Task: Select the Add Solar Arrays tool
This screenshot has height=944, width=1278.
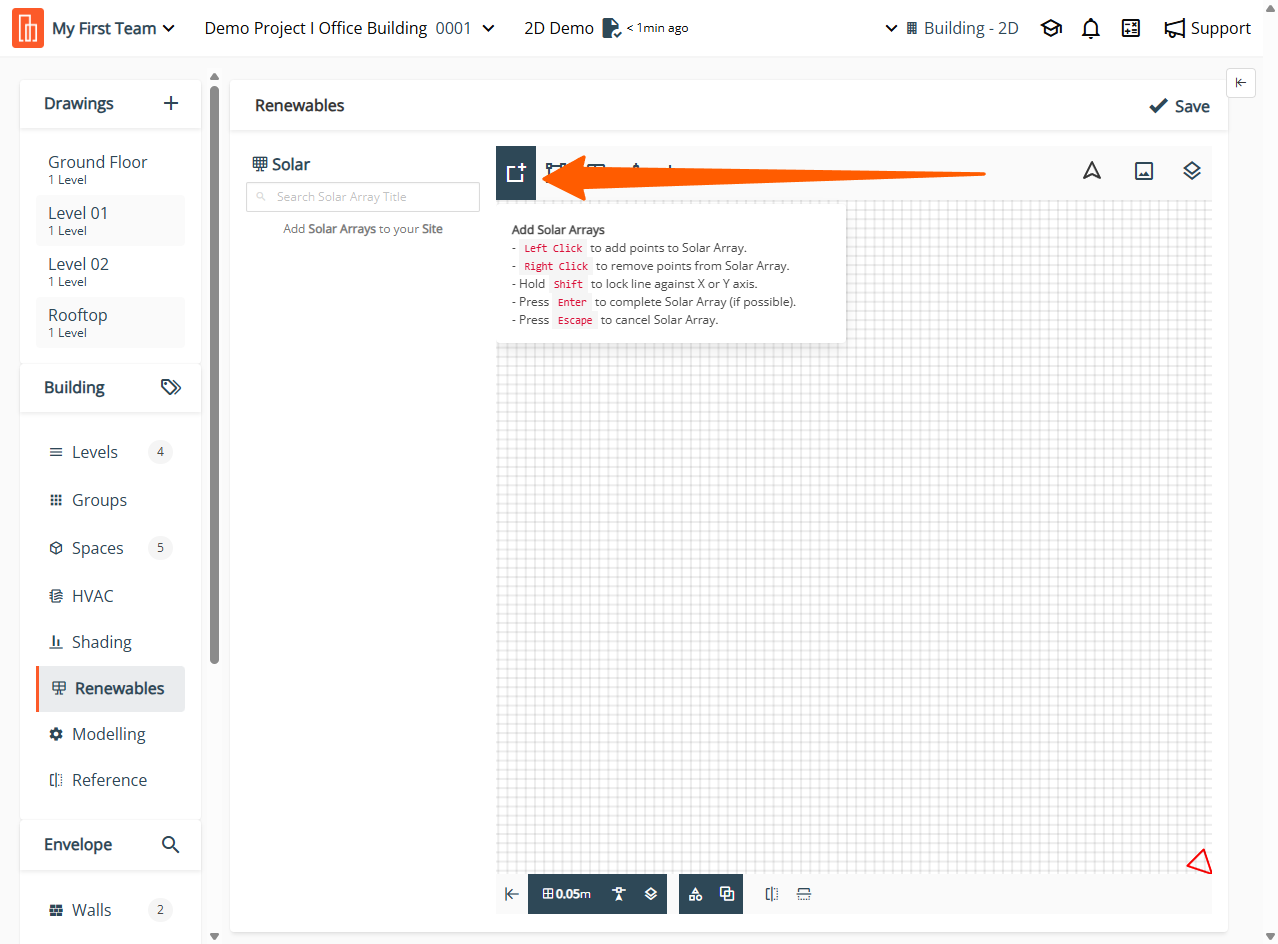Action: (x=516, y=172)
